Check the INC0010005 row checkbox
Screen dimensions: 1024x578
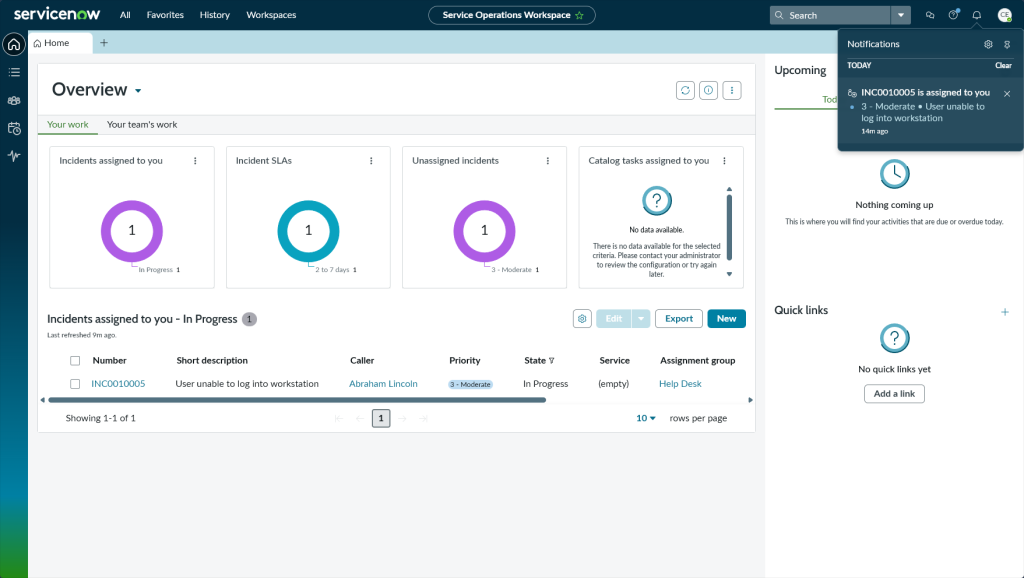pos(75,384)
